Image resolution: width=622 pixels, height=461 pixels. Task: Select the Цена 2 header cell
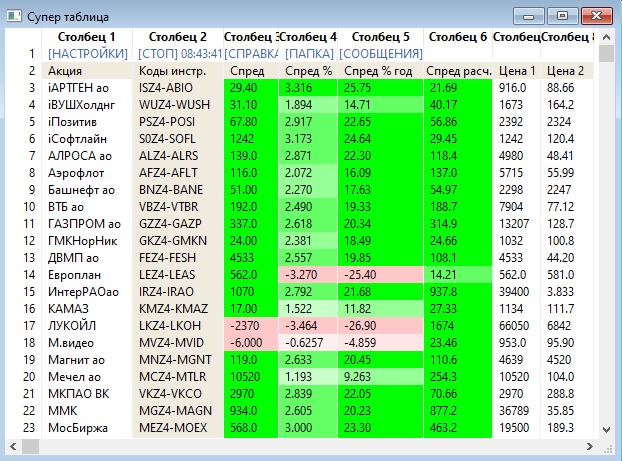pyautogui.click(x=565, y=71)
